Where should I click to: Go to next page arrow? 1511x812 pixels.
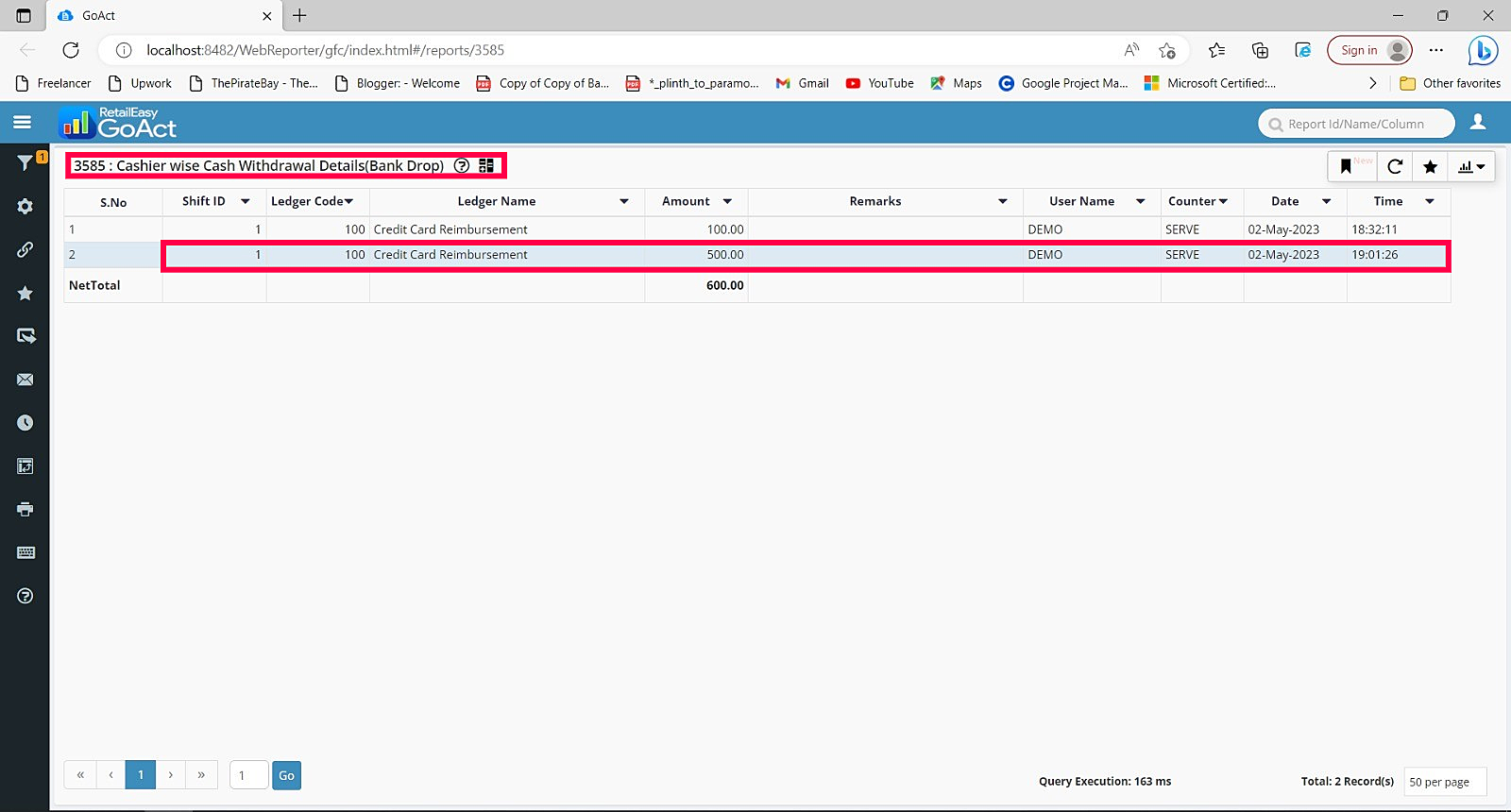coord(171,775)
